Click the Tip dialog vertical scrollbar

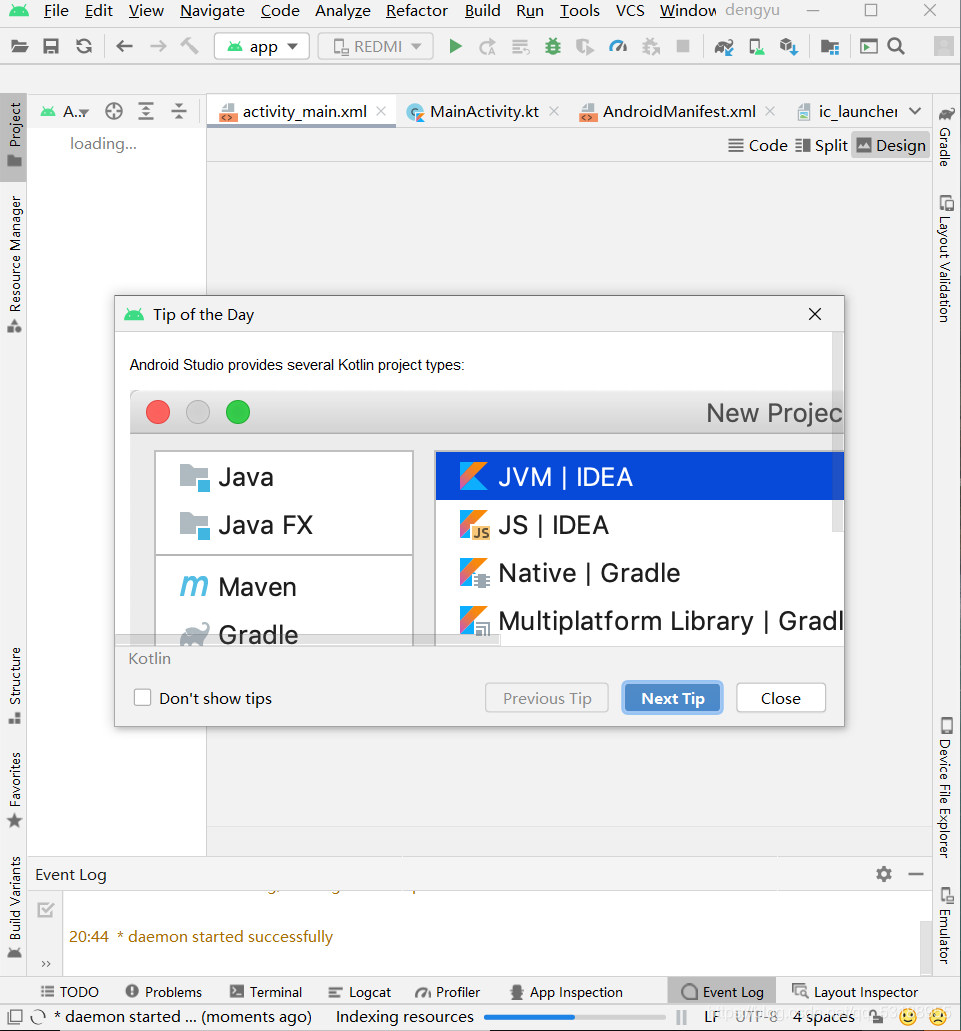click(837, 433)
